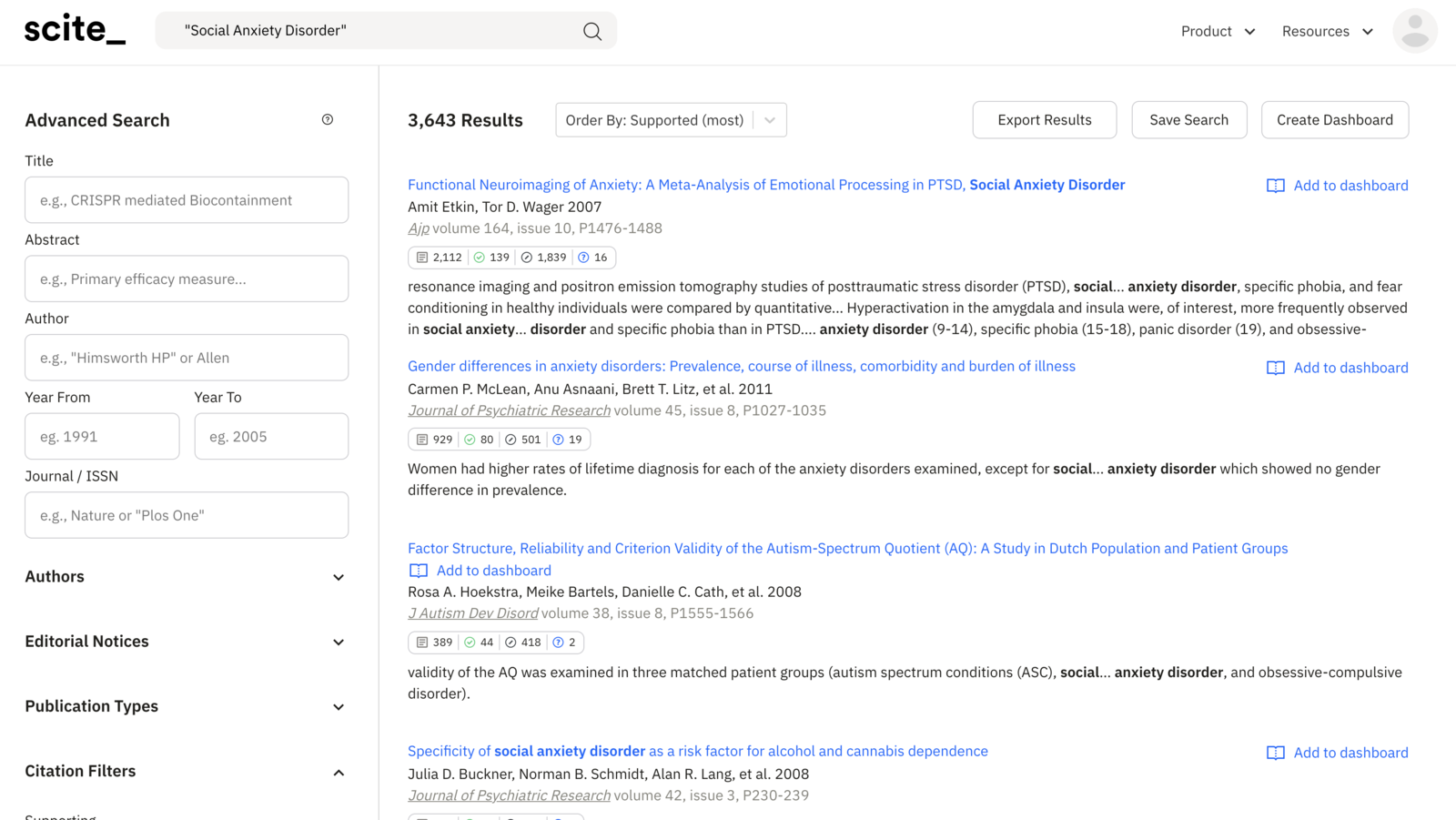1456x820 pixels.
Task: Open the Advanced Search help question-mark icon
Action: click(328, 119)
